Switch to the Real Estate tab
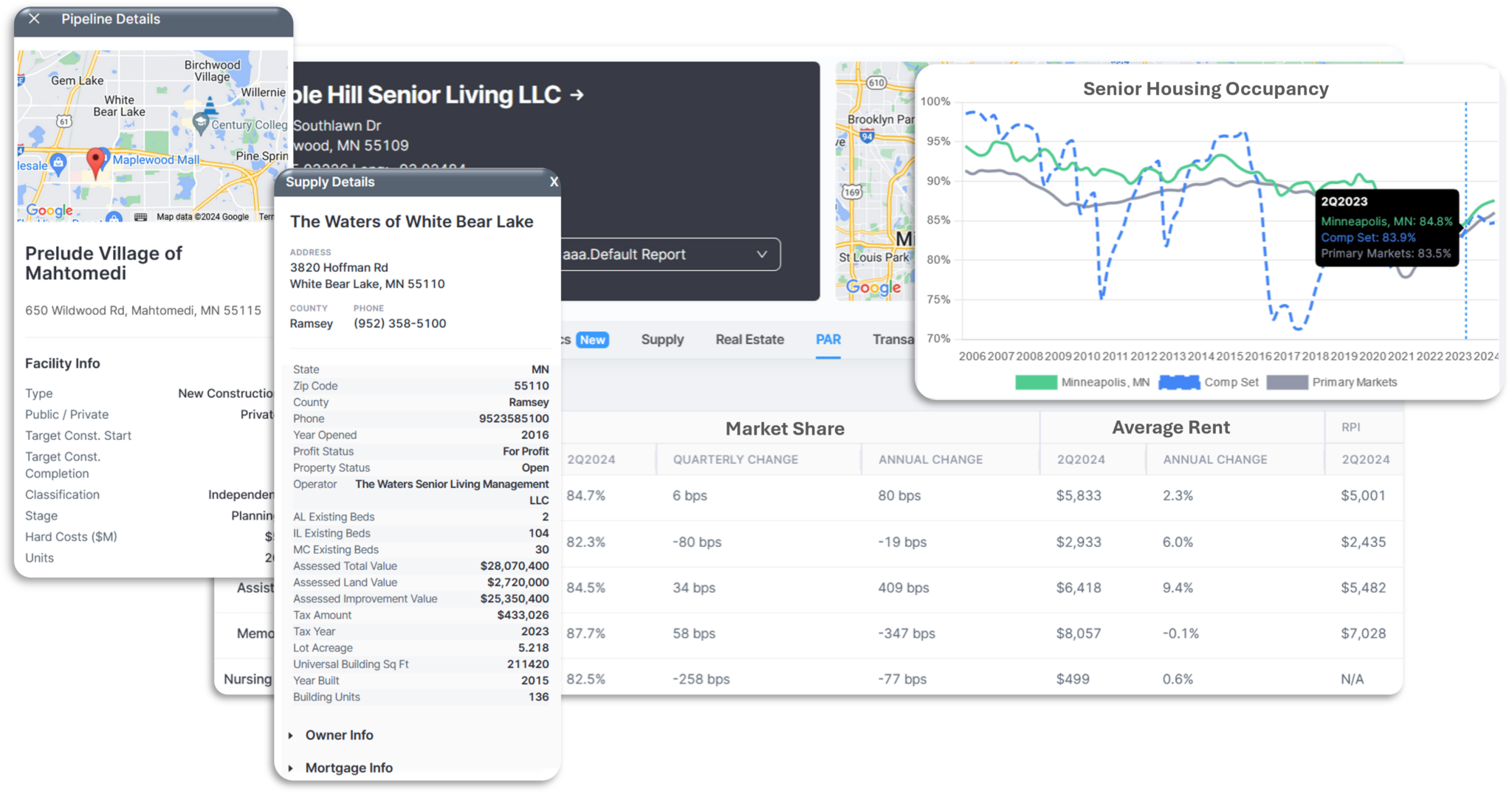The image size is (1512, 795). click(749, 340)
